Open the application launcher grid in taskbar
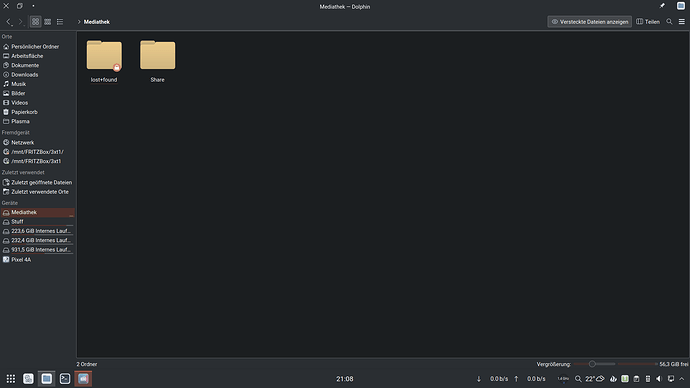The image size is (690, 388). [11, 379]
